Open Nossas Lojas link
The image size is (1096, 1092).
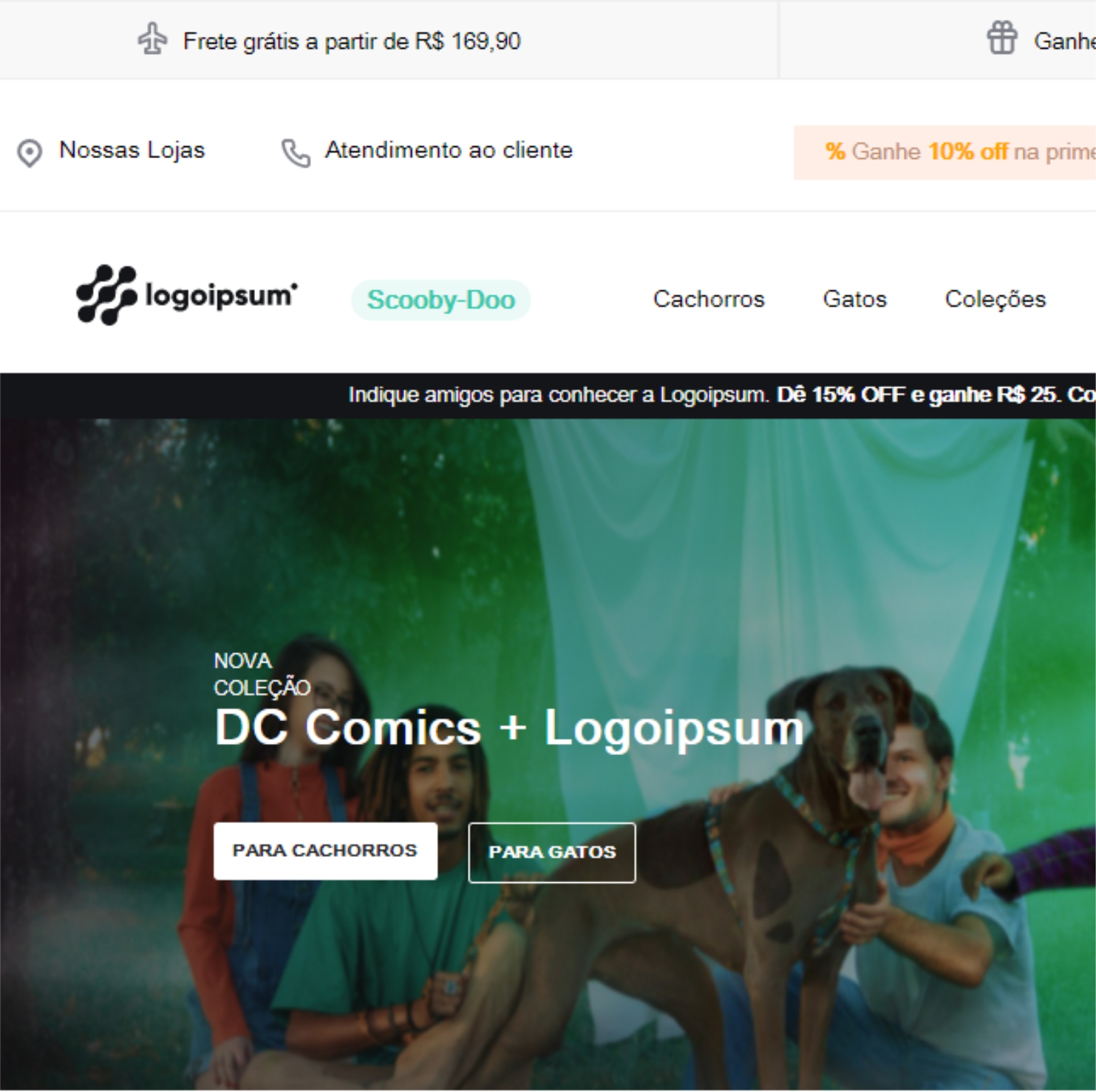[x=132, y=150]
